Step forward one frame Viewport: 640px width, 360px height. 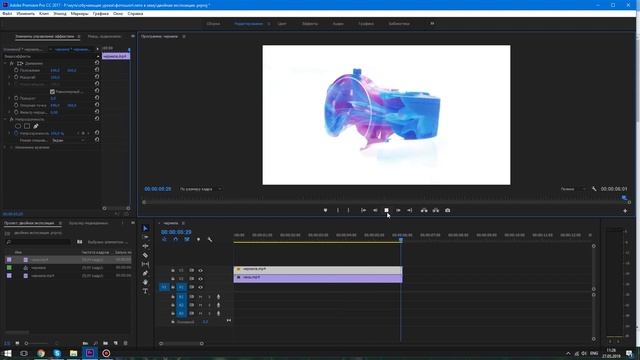click(x=398, y=210)
